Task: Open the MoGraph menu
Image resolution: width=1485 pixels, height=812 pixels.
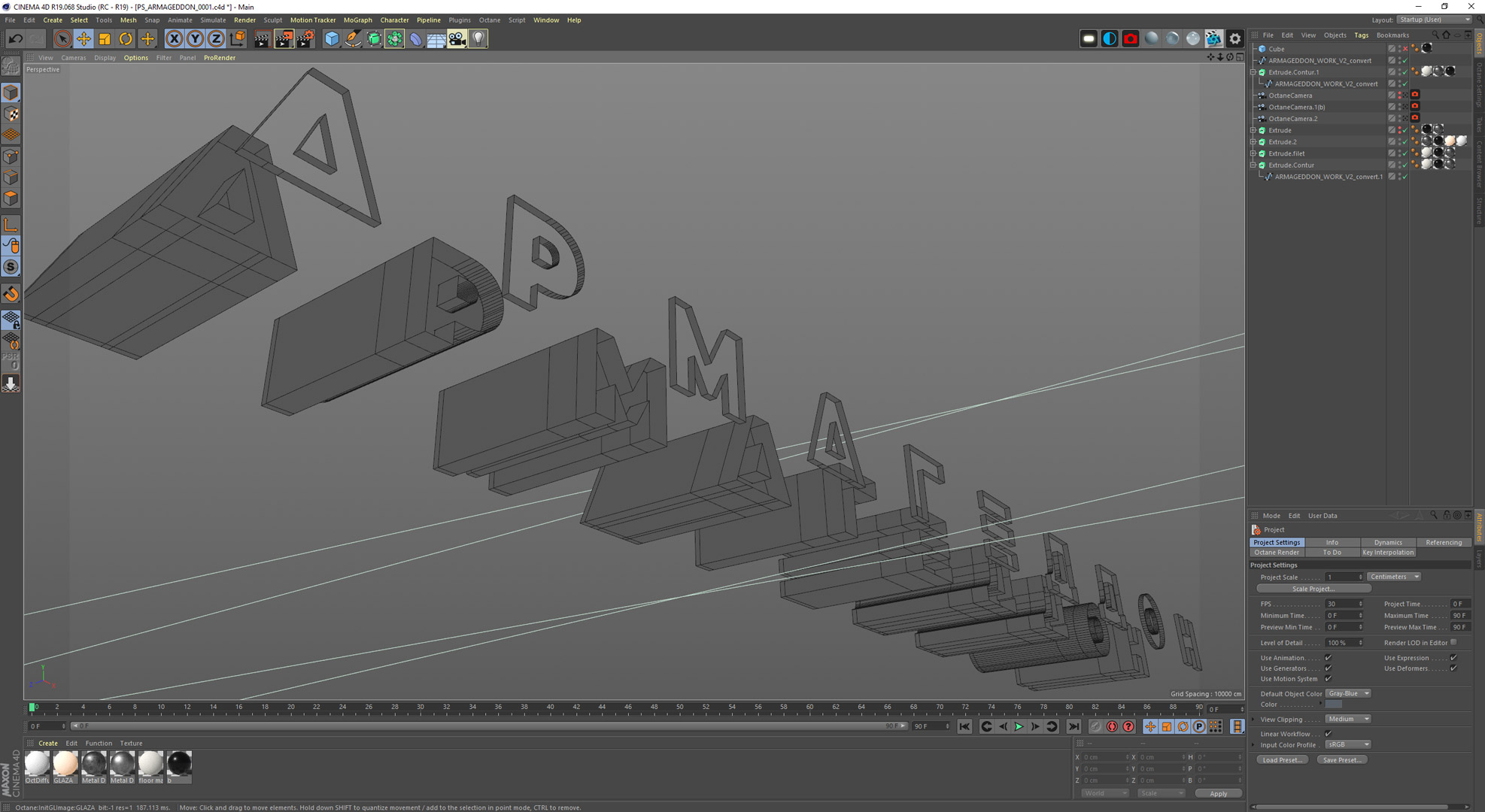Action: coord(357,20)
